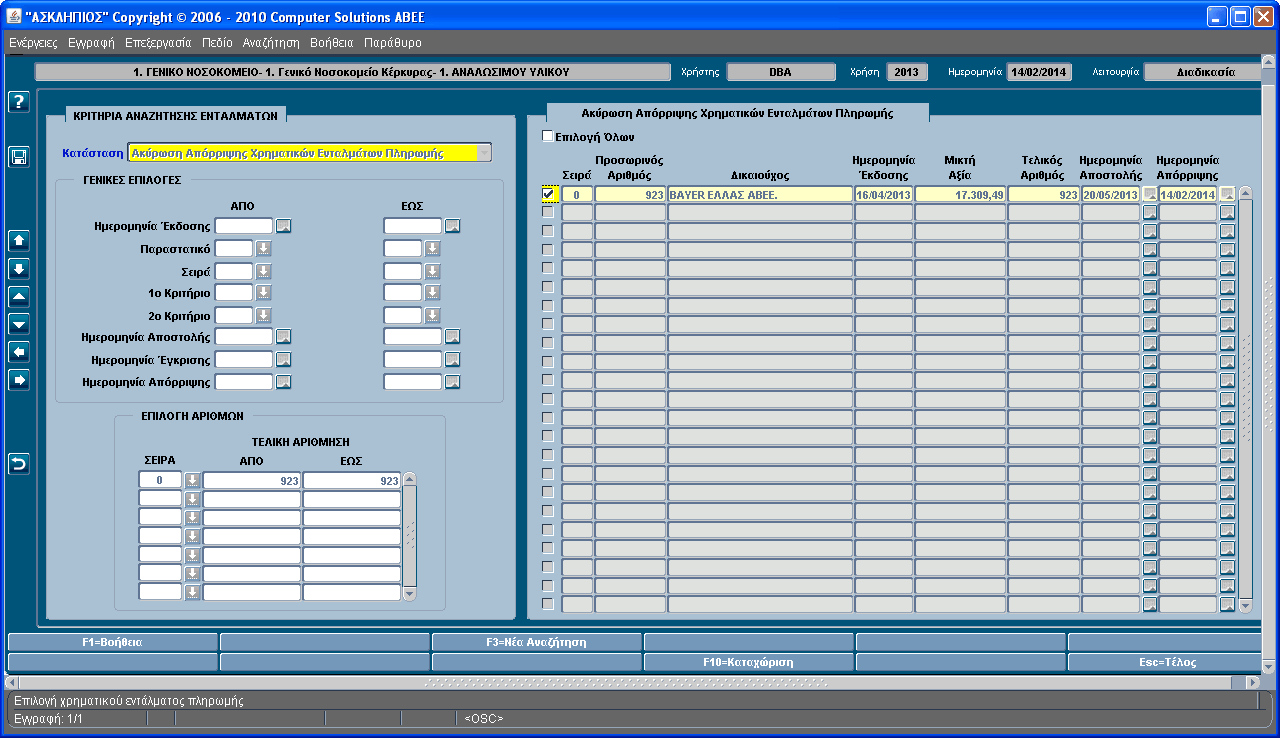Viewport: 1280px width, 738px height.
Task: Open the Επεξεργασία menu
Action: click(158, 43)
